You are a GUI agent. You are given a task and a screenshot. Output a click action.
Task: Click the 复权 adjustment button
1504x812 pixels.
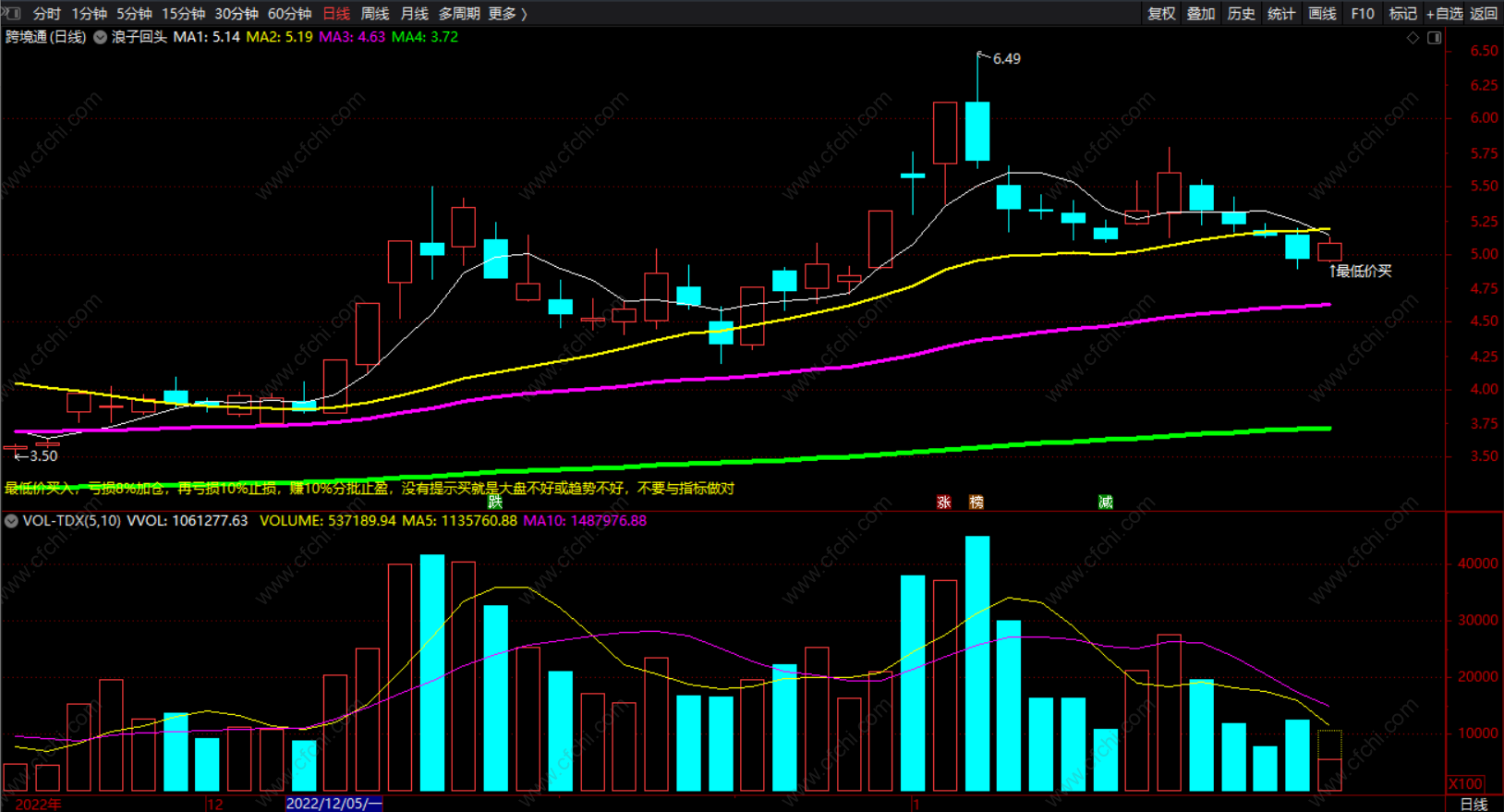(x=1161, y=13)
